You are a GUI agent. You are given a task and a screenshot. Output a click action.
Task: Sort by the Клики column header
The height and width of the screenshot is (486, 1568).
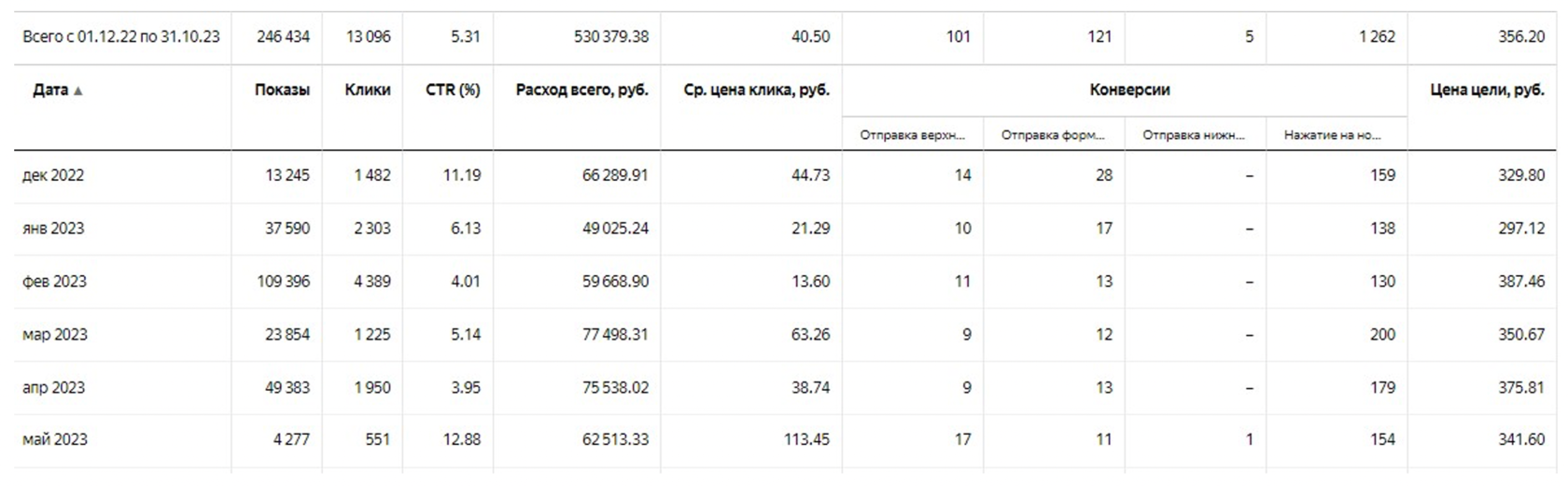coord(368,90)
